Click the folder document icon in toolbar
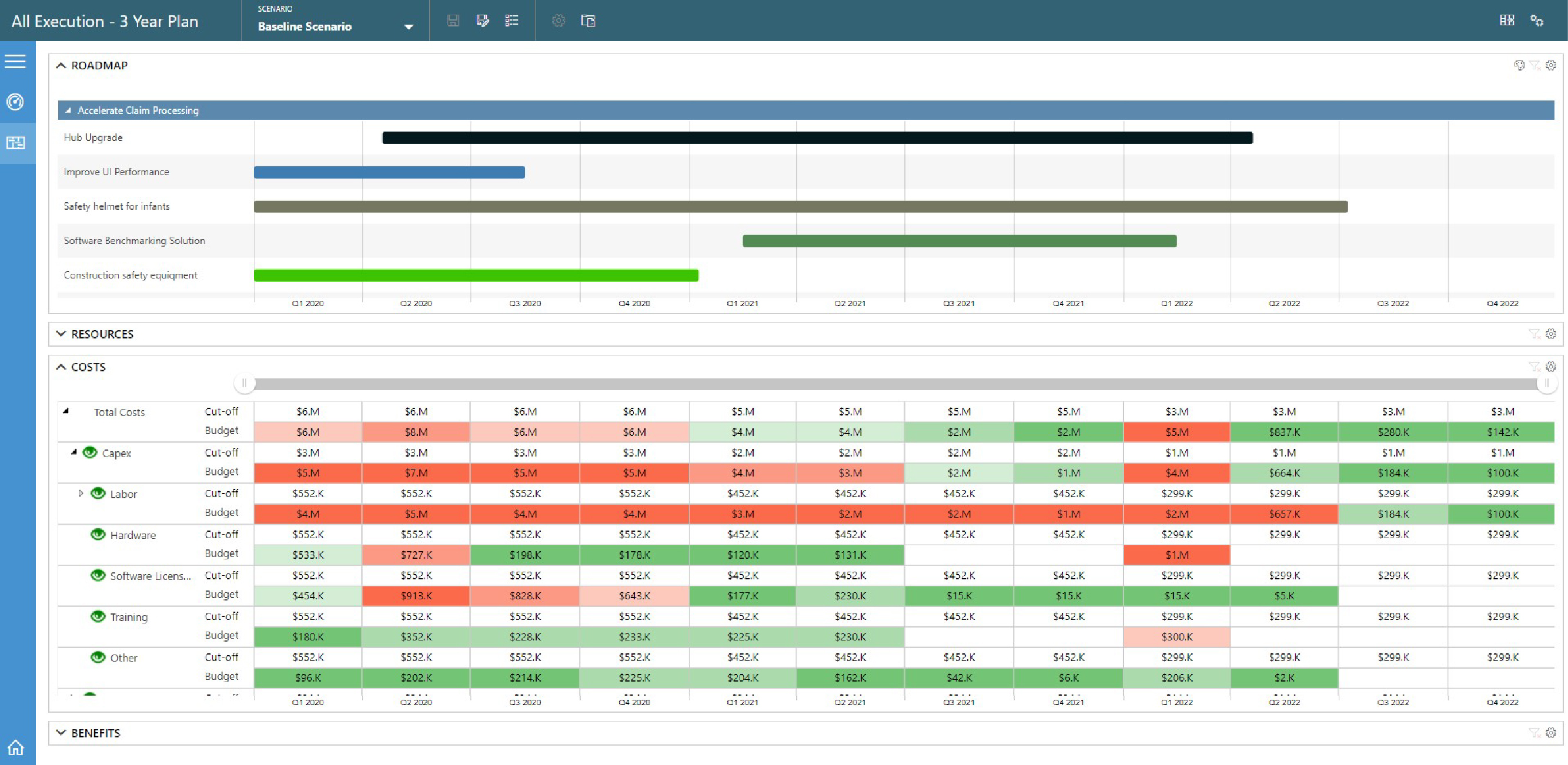The width and height of the screenshot is (1568, 765). coord(587,21)
